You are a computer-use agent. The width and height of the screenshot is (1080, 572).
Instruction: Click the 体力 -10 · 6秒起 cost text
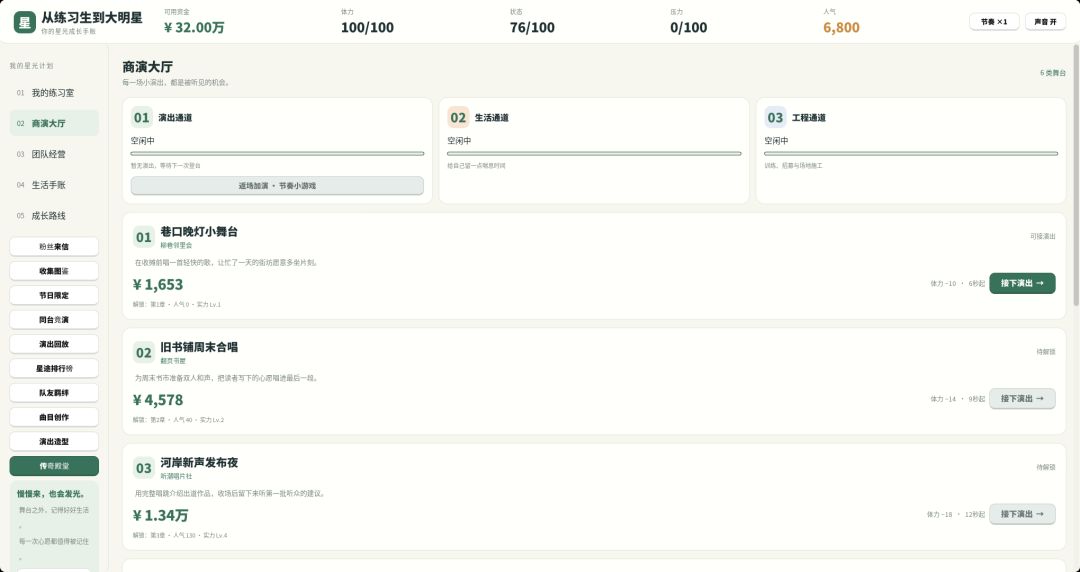957,284
